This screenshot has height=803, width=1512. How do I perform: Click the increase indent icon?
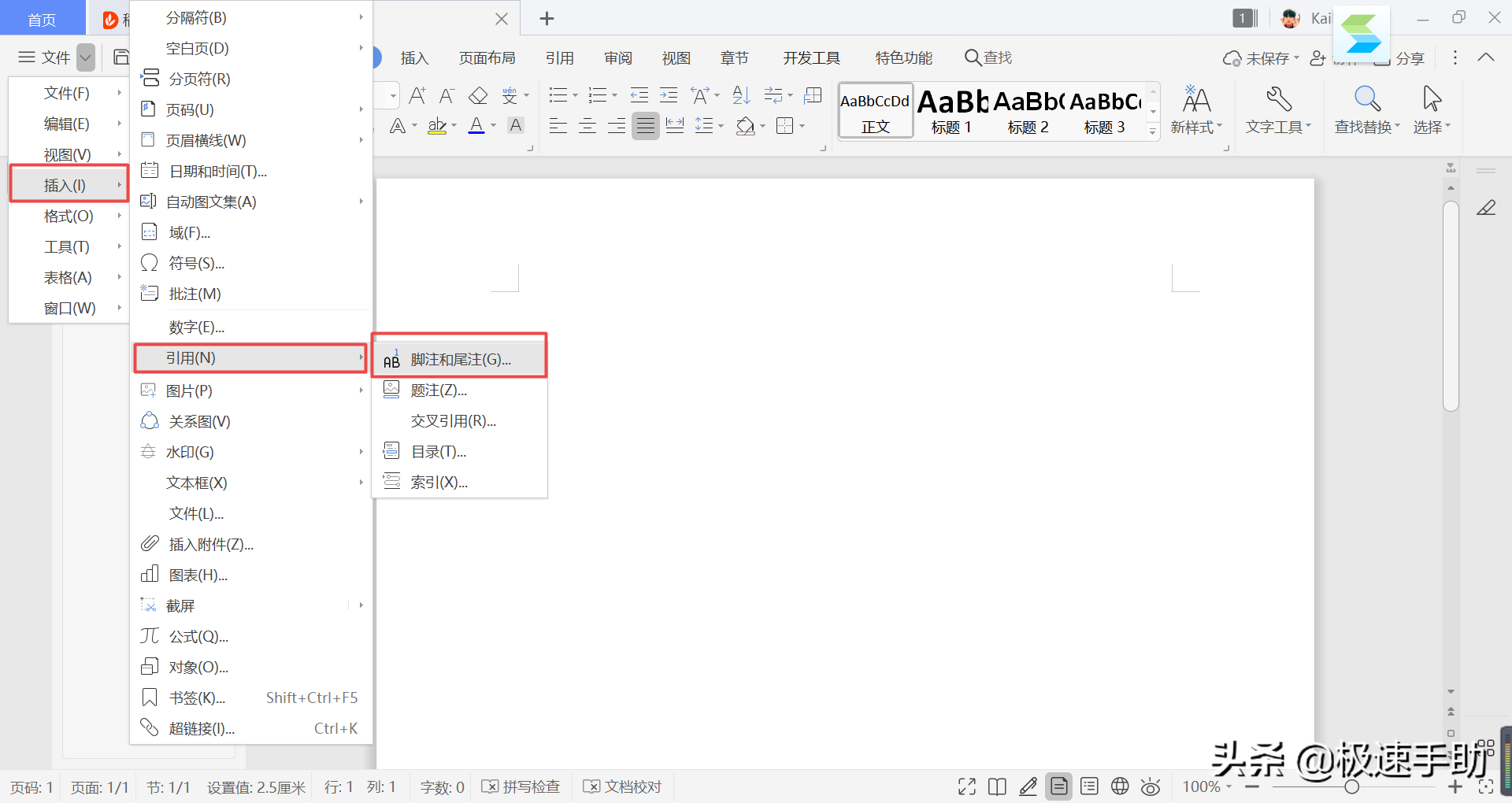pos(669,96)
